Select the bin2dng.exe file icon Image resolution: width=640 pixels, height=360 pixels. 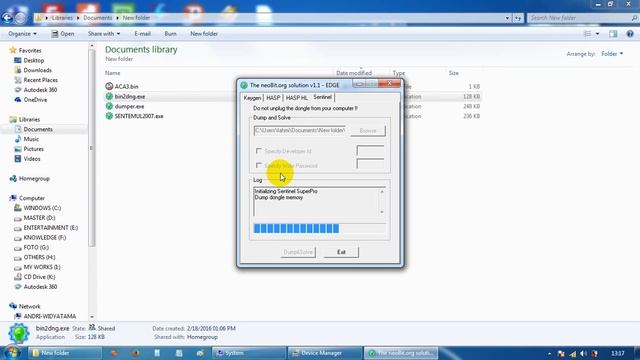pyautogui.click(x=109, y=96)
